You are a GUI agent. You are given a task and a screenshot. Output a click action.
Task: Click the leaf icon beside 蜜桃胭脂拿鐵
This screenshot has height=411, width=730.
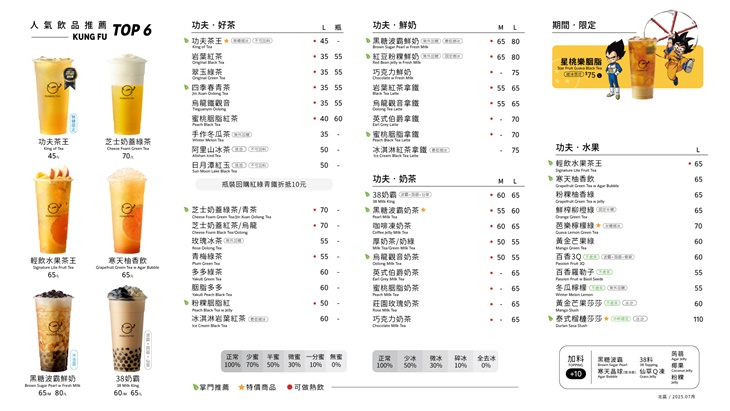(x=368, y=134)
